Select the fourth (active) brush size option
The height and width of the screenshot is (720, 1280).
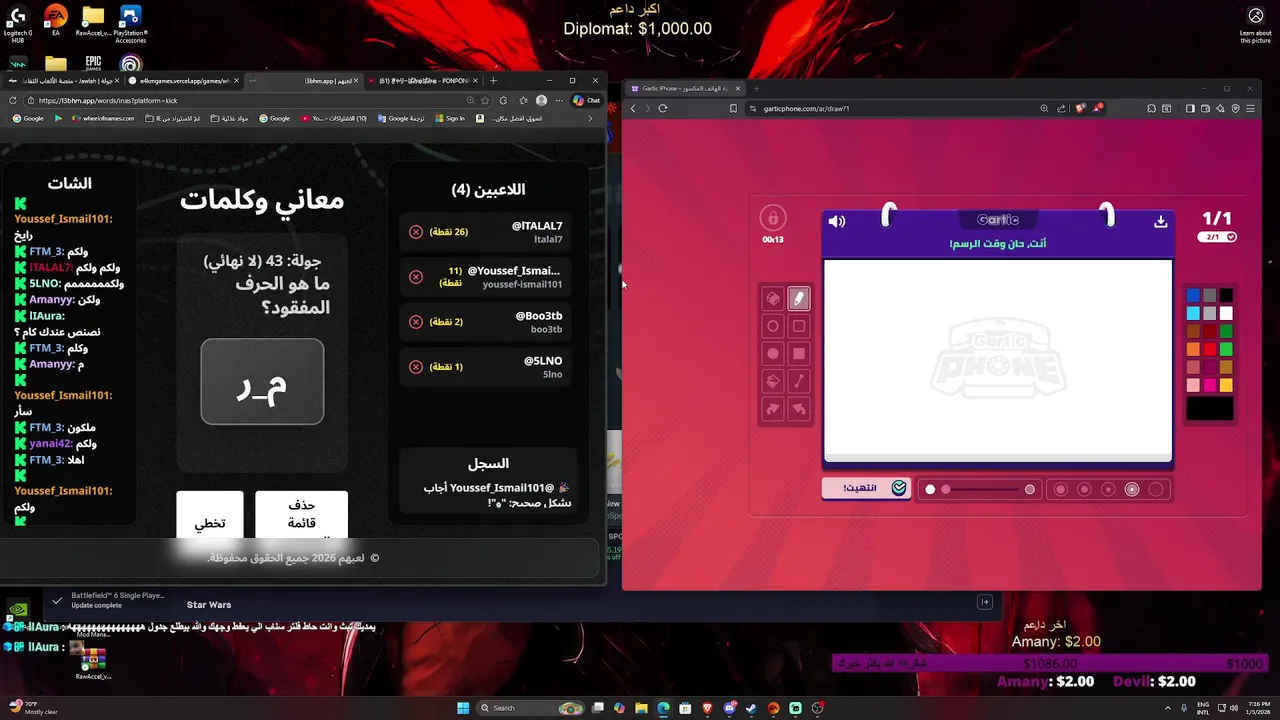tap(1132, 489)
